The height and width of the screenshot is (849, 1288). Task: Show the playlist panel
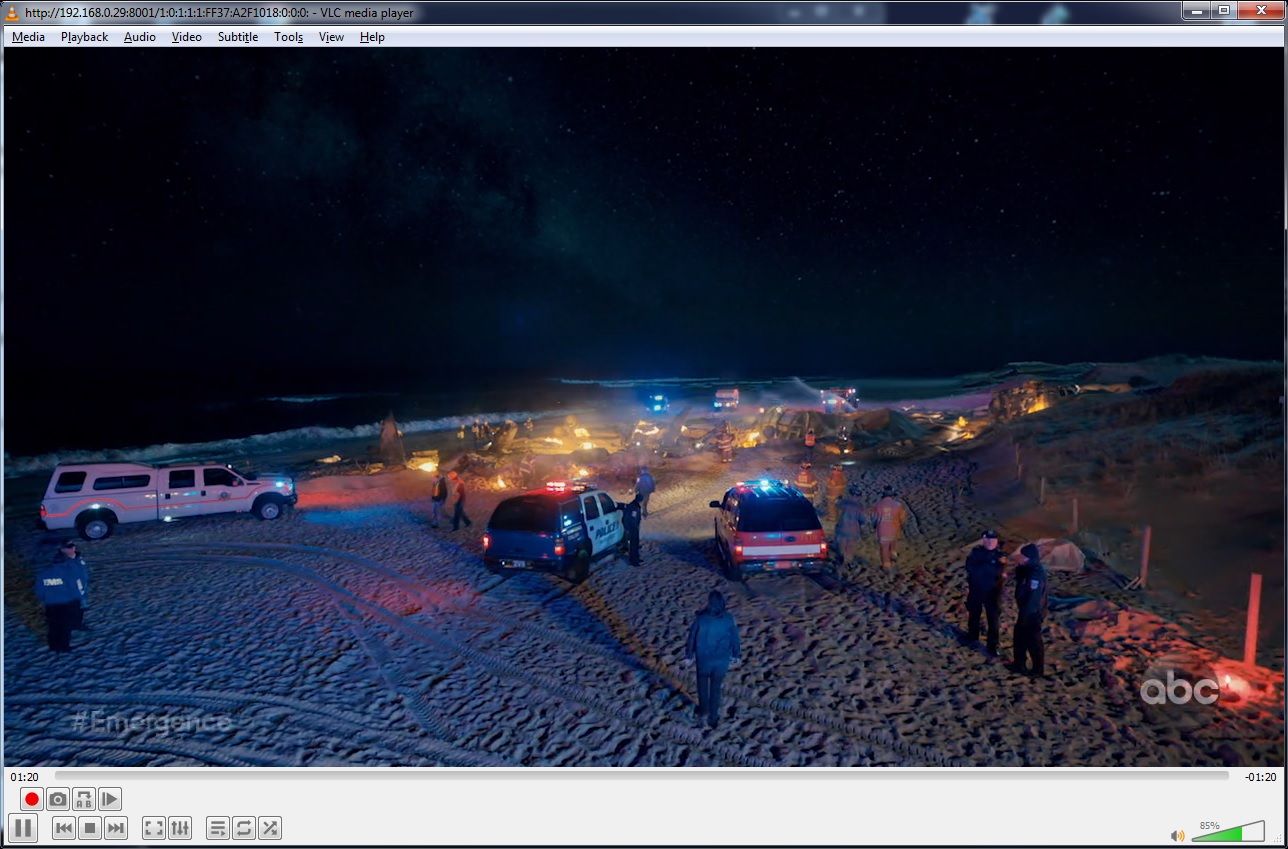tap(218, 828)
